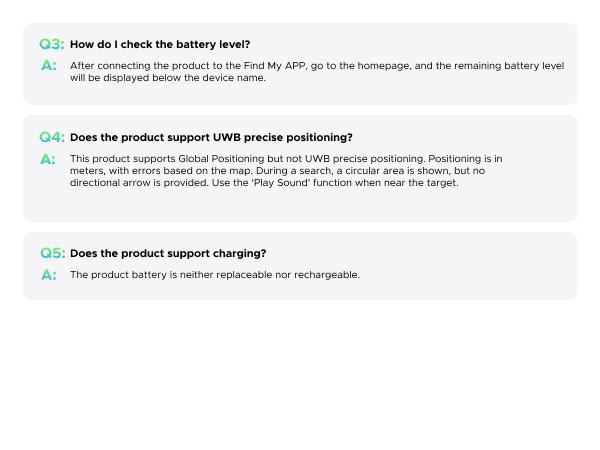Image resolution: width=600 pixels, height=450 pixels.
Task: Click the A: marker under Q3
Action: [x=49, y=65]
